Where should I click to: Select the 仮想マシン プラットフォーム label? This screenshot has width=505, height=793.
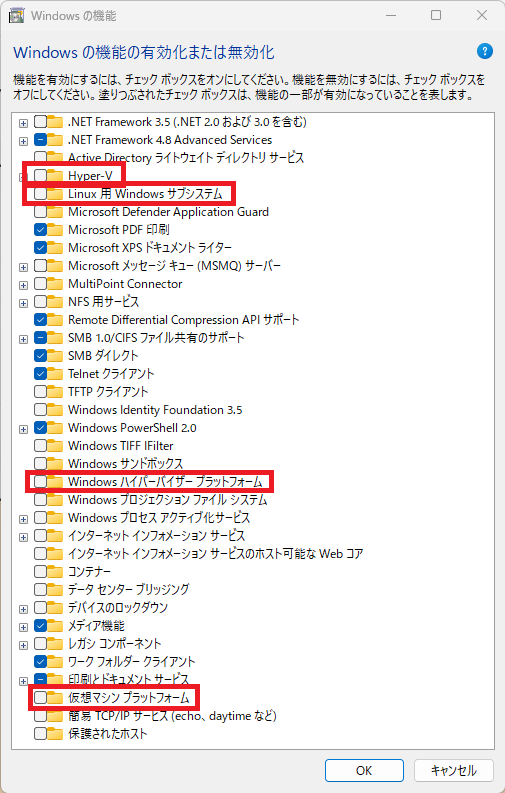(x=129, y=697)
